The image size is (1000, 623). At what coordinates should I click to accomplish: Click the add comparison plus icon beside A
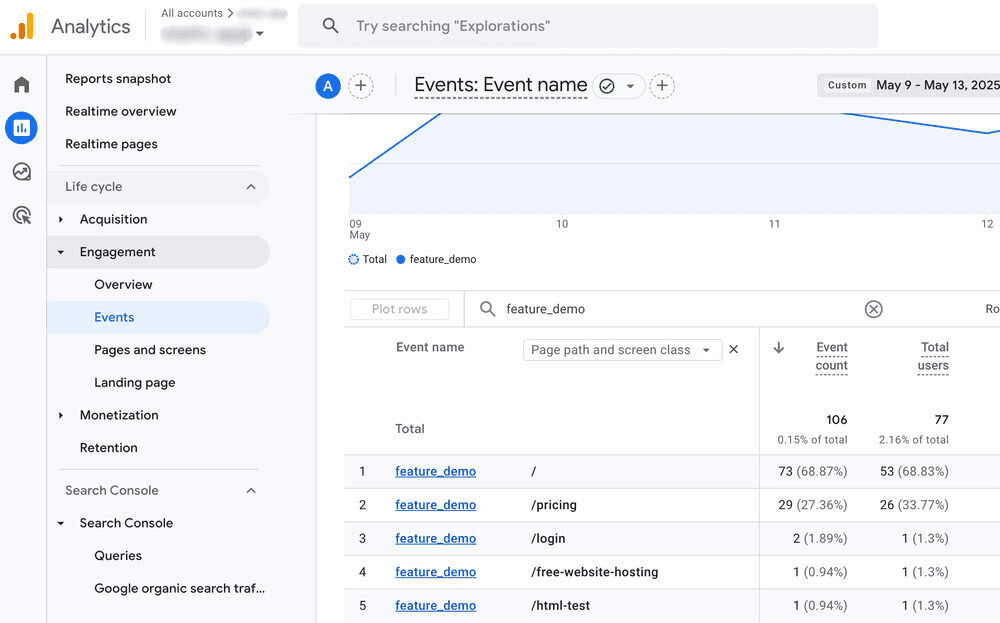(x=361, y=86)
